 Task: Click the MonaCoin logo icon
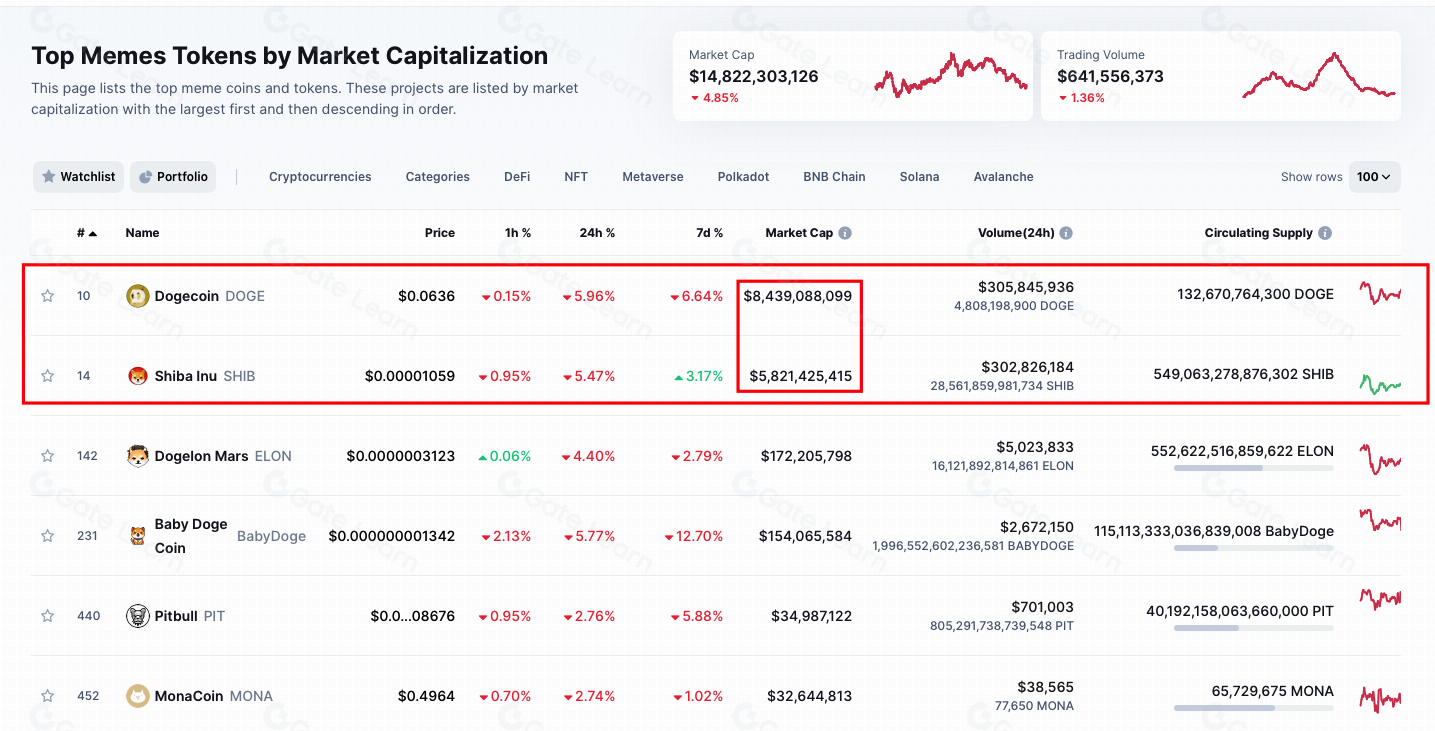137,696
